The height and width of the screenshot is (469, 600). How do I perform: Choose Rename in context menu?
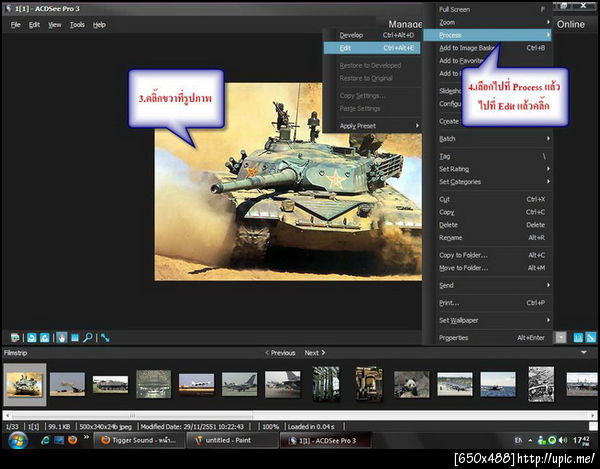[x=488, y=238]
